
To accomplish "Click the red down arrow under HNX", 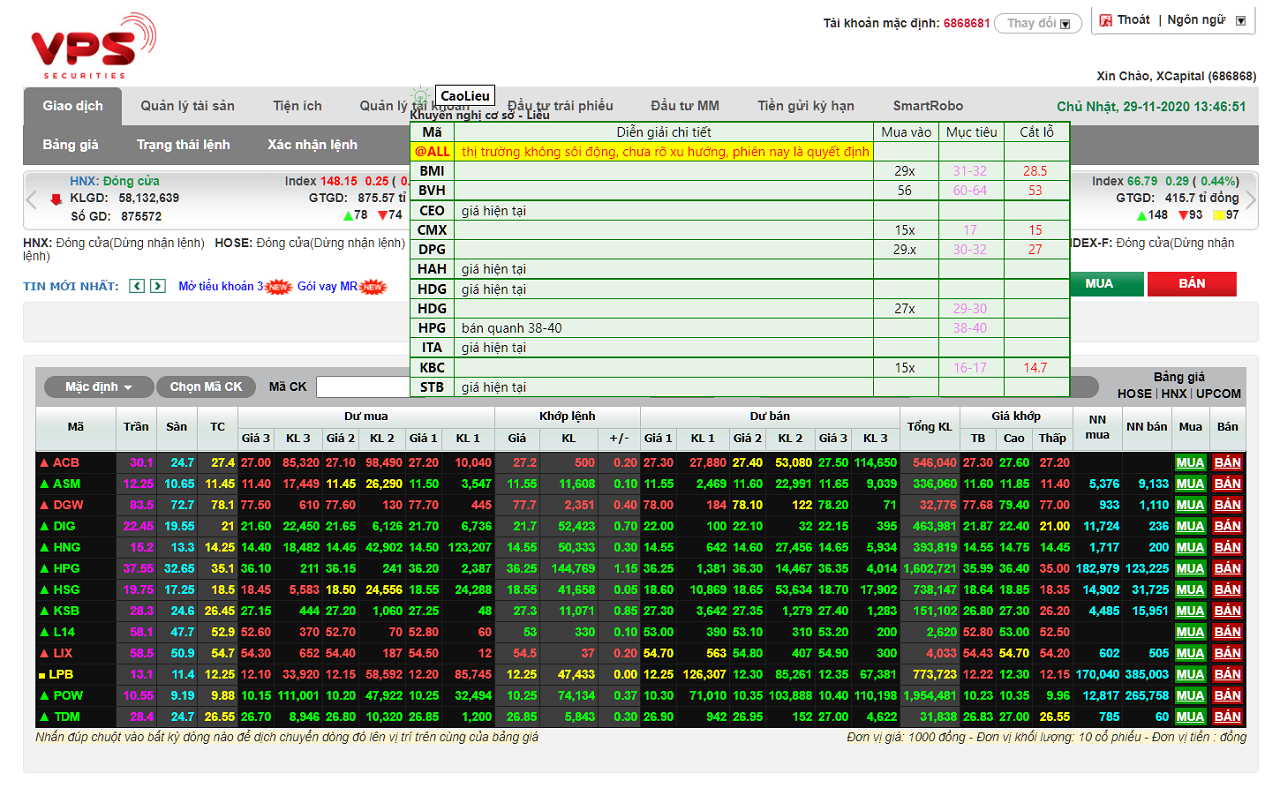I will (56, 199).
